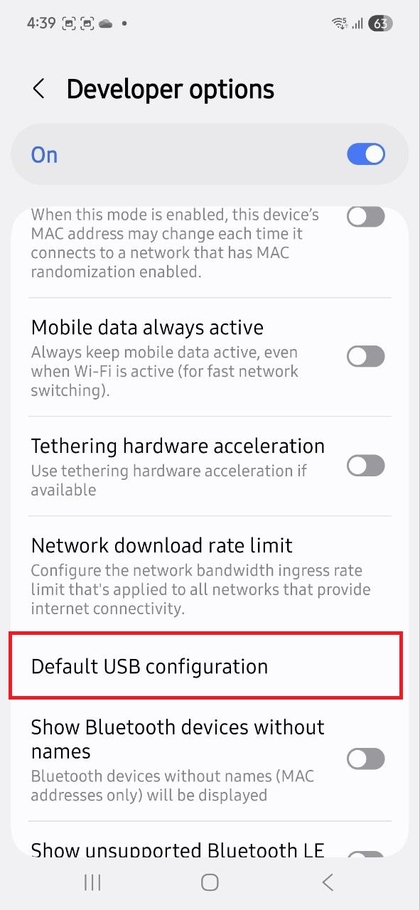
Task: Tap the navigation bar Back icon
Action: [328, 883]
